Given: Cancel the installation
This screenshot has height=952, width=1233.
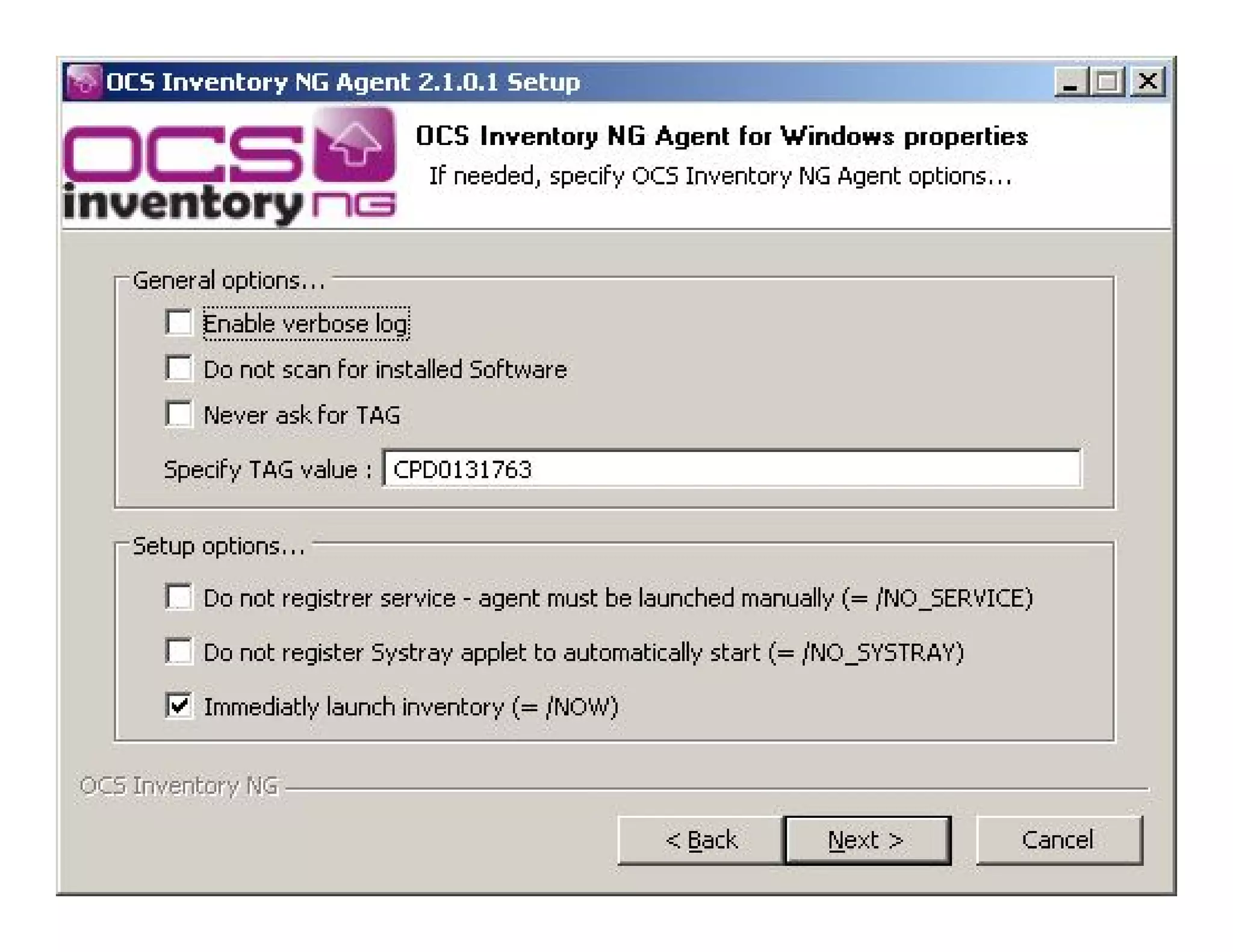Looking at the screenshot, I should point(1058,840).
